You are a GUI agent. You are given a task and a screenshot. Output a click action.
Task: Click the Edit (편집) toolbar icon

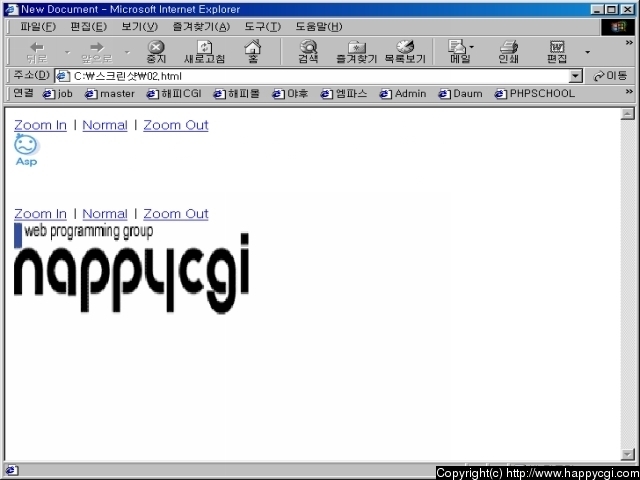[557, 52]
